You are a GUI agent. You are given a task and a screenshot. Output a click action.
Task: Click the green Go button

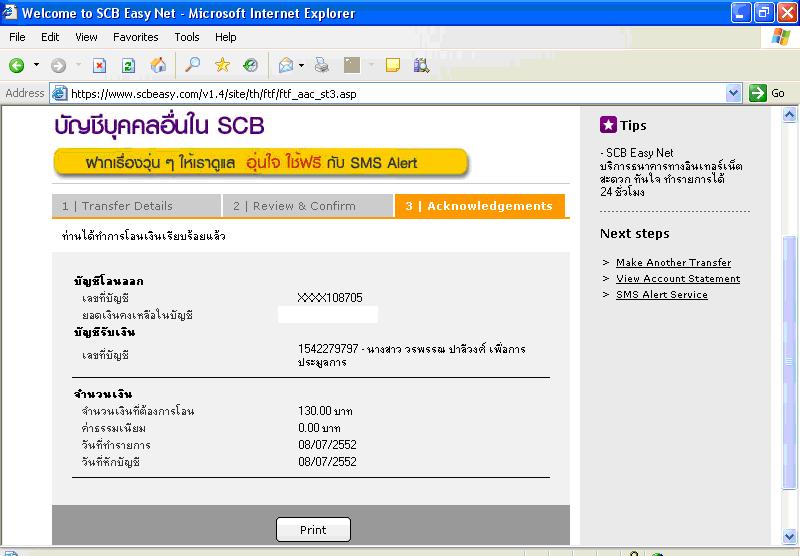[767, 93]
